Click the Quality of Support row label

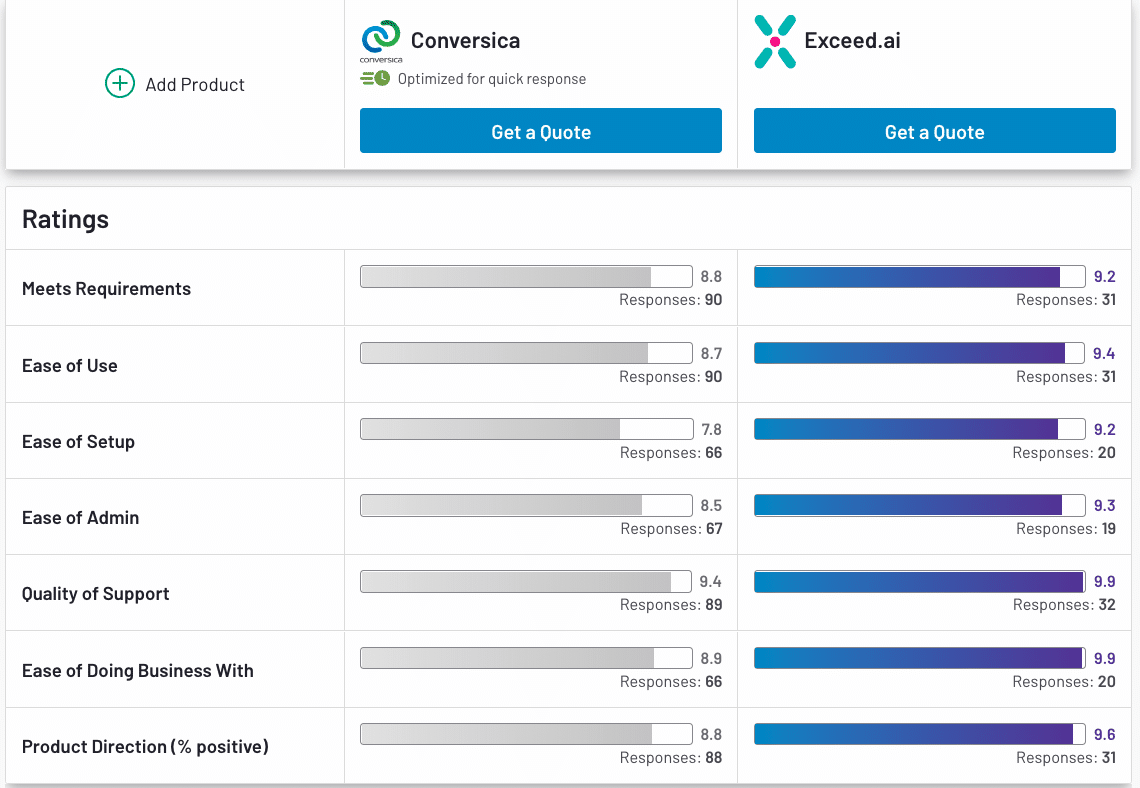click(x=95, y=594)
